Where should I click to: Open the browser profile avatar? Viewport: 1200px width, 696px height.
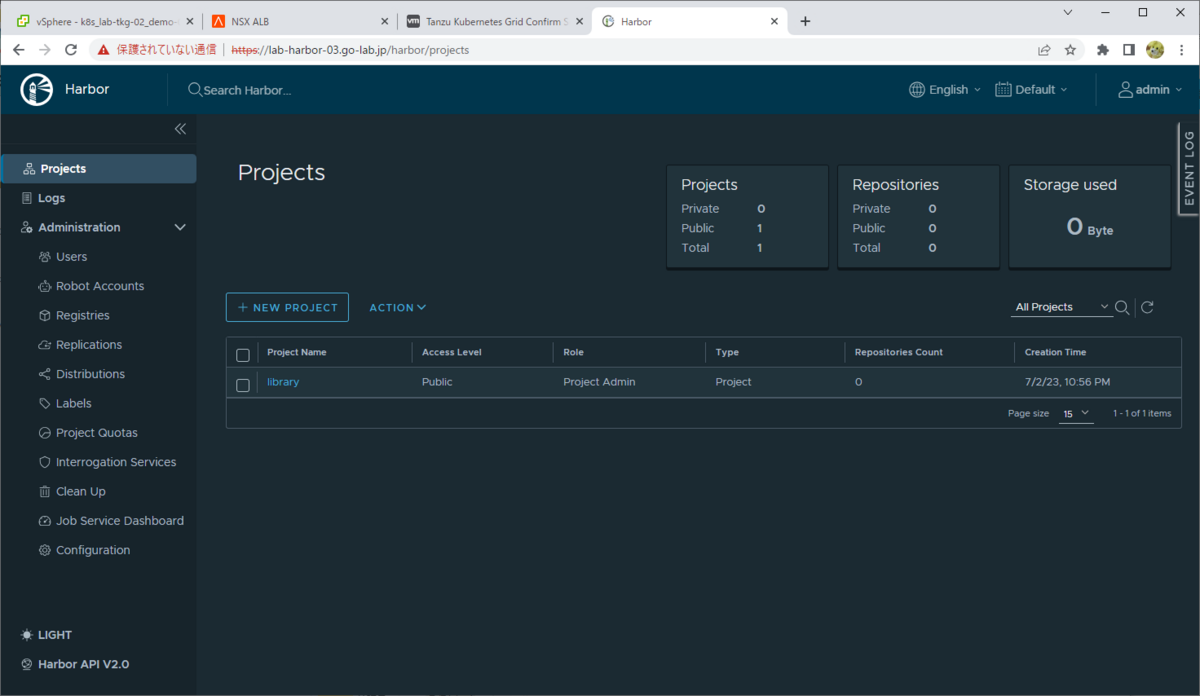pyautogui.click(x=1155, y=49)
